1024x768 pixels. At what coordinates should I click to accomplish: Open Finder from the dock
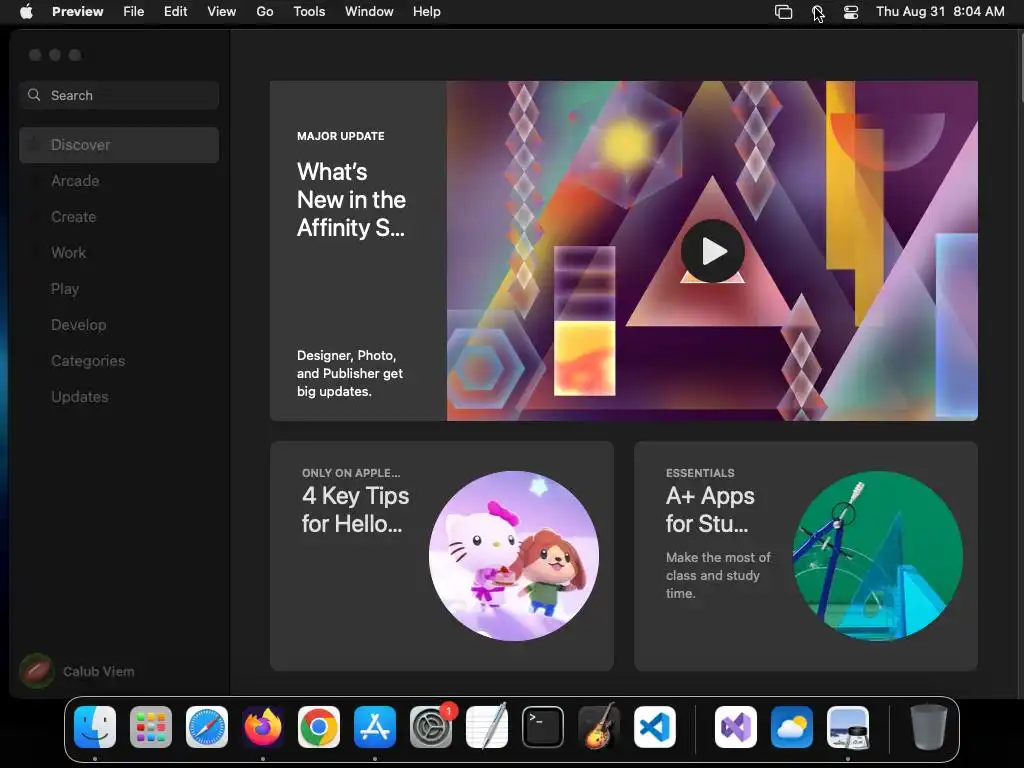tap(95, 727)
